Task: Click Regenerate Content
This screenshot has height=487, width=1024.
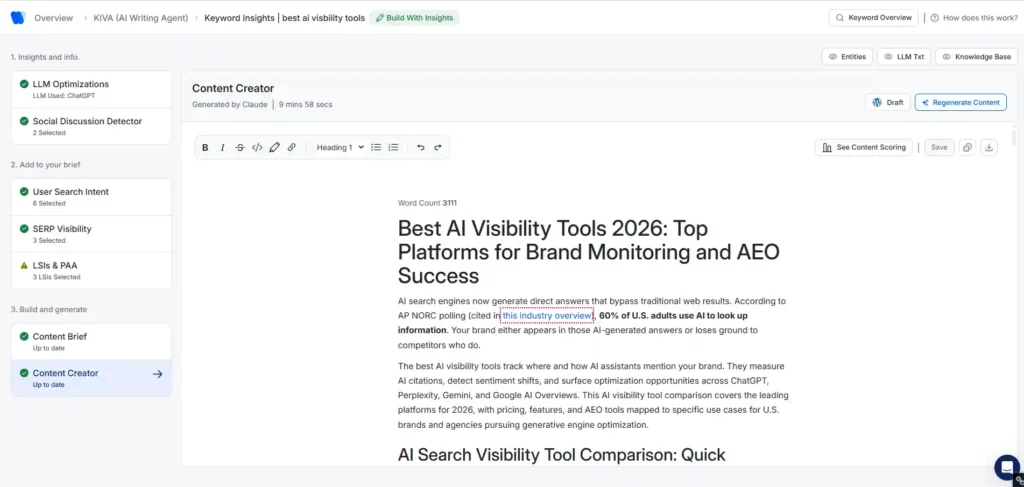Action: (961, 102)
